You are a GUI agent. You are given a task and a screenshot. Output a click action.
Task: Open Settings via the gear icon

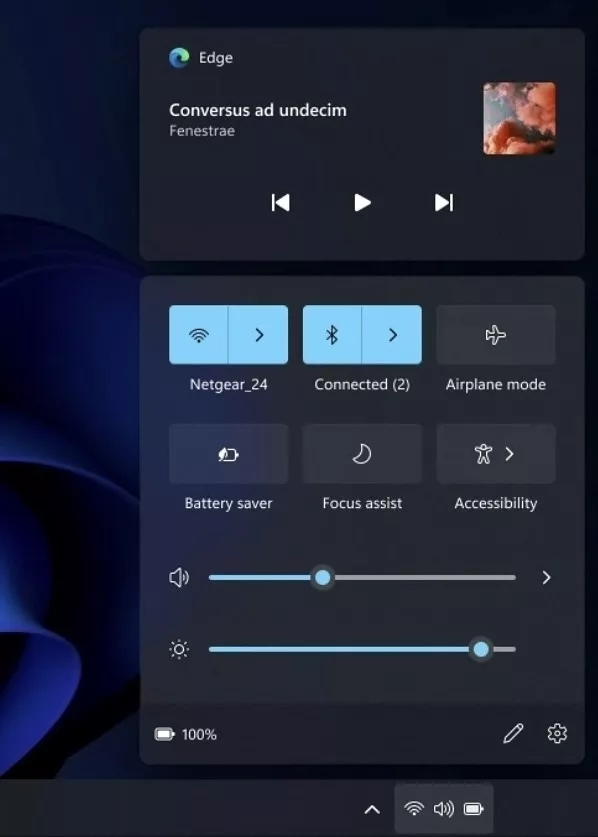pyautogui.click(x=557, y=733)
